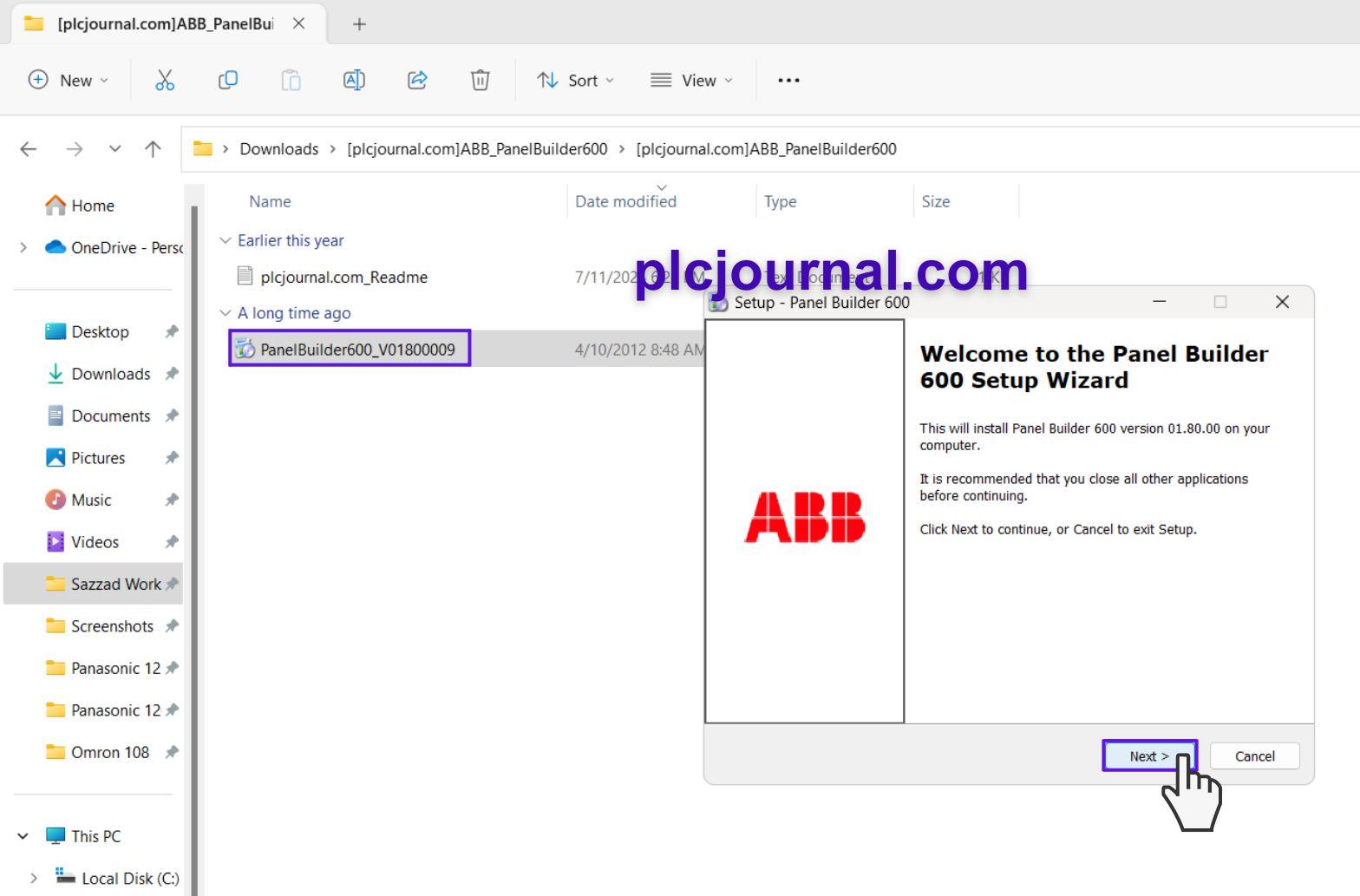Open Documents in the sidebar
This screenshot has width=1360, height=896.
click(x=111, y=415)
